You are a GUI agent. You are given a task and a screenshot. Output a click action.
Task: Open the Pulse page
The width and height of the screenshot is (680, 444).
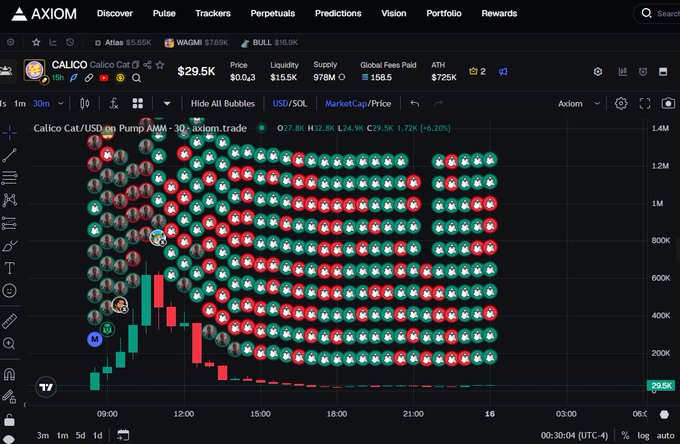[164, 13]
